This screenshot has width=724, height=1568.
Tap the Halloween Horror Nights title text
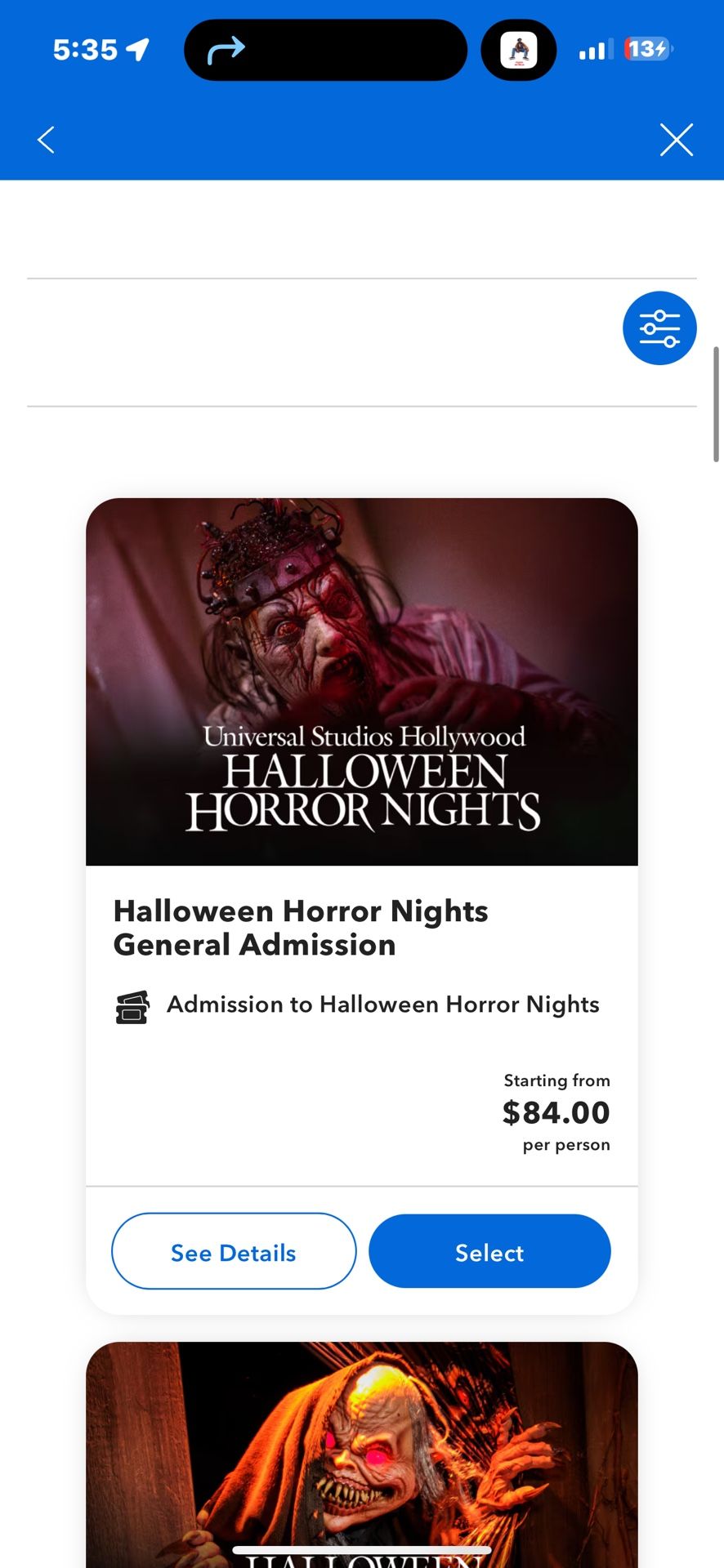pyautogui.click(x=302, y=928)
